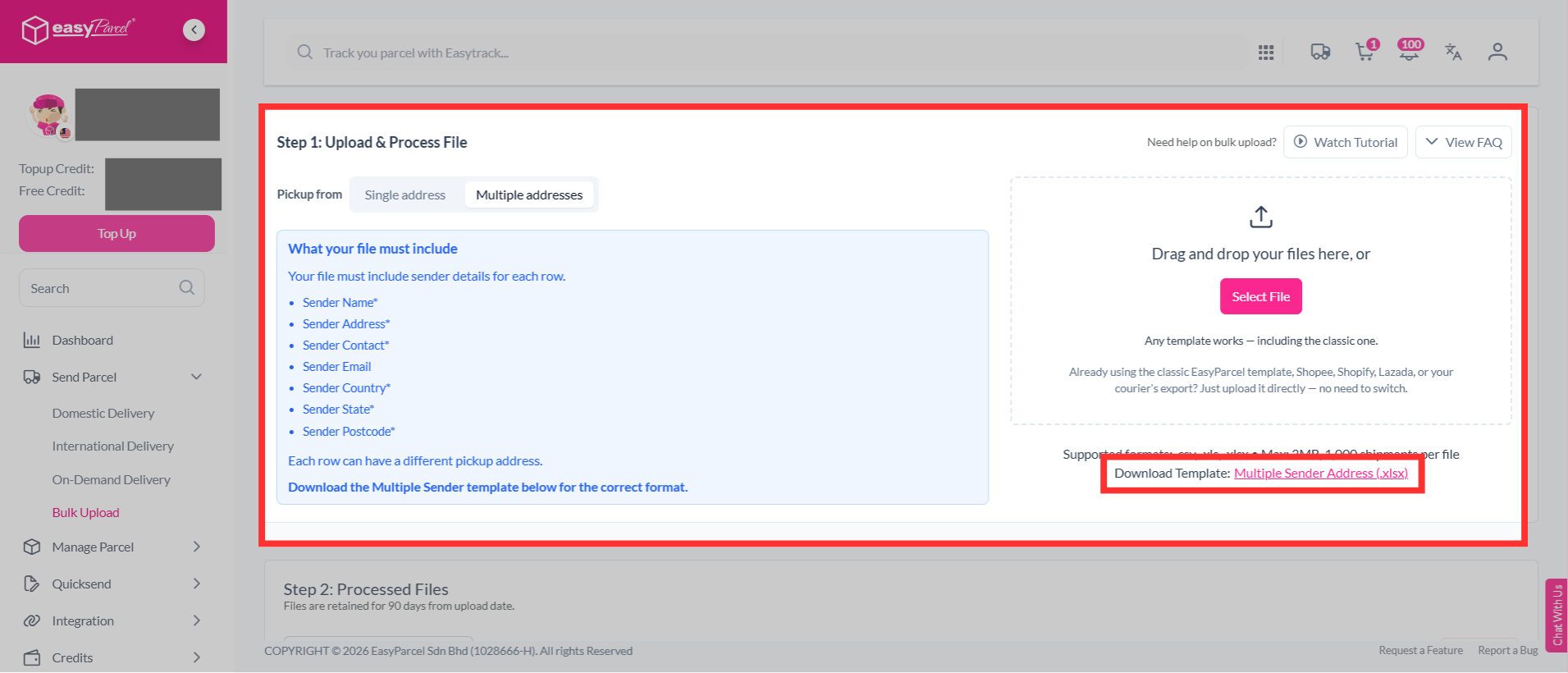1568x673 pixels.
Task: Click the 'Sender Postcode*' list item
Action: (x=349, y=431)
